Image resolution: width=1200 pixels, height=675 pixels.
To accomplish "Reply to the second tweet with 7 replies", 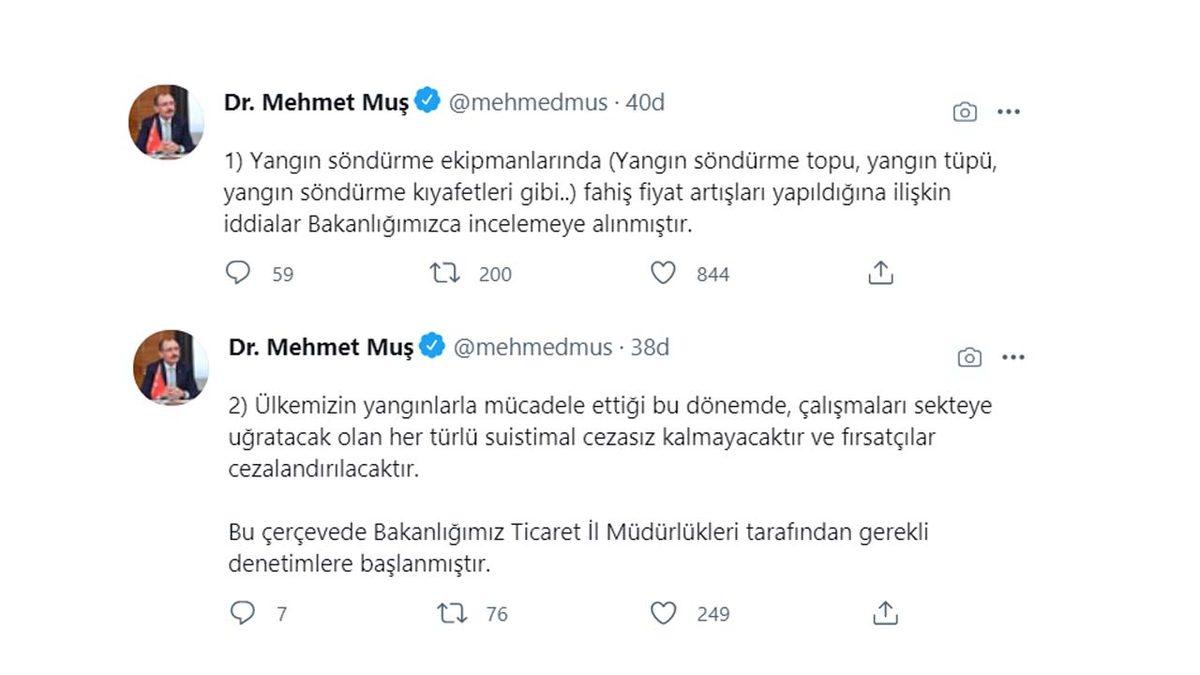I will 237,611.
